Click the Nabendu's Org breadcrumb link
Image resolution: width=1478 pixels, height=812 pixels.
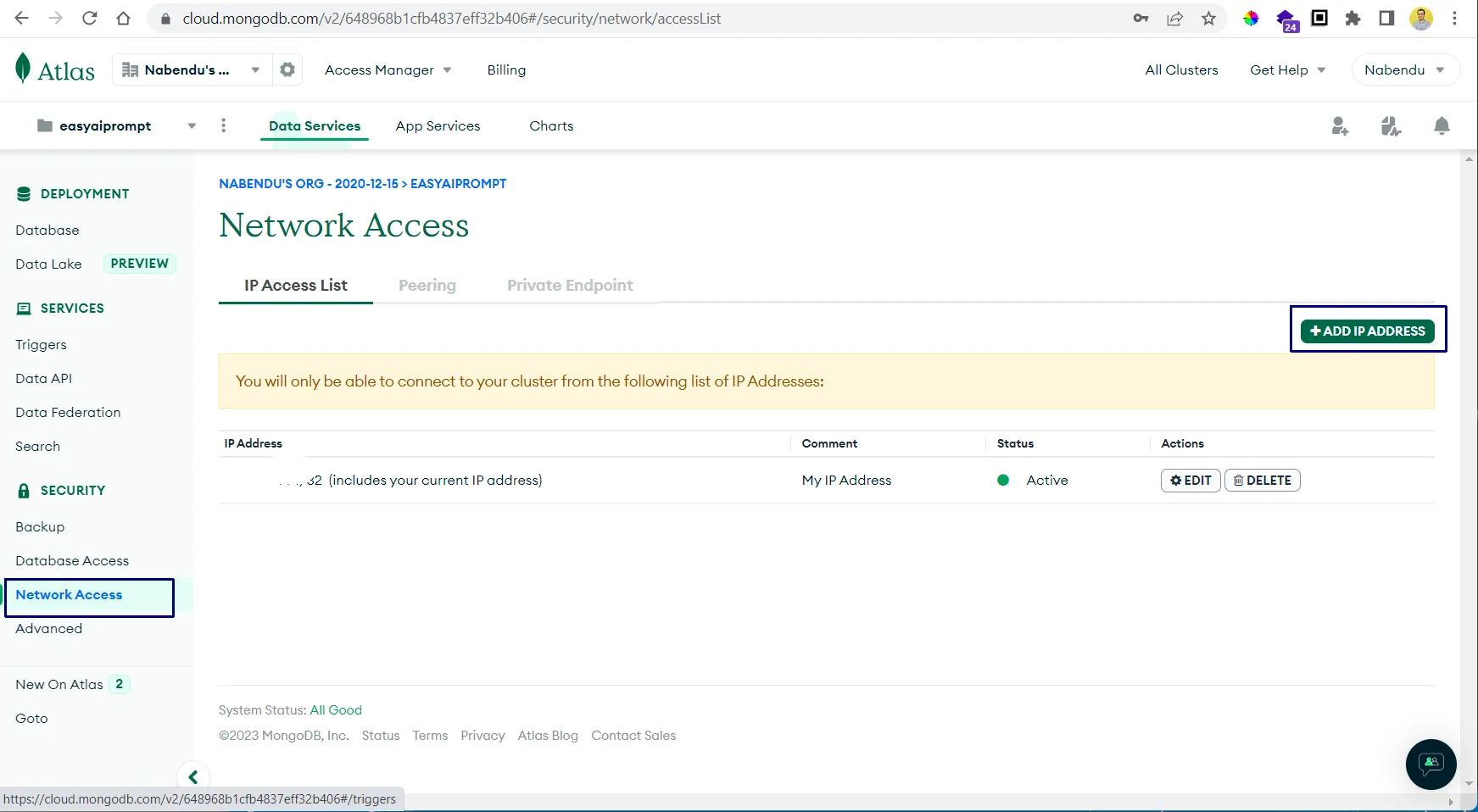[x=309, y=183]
